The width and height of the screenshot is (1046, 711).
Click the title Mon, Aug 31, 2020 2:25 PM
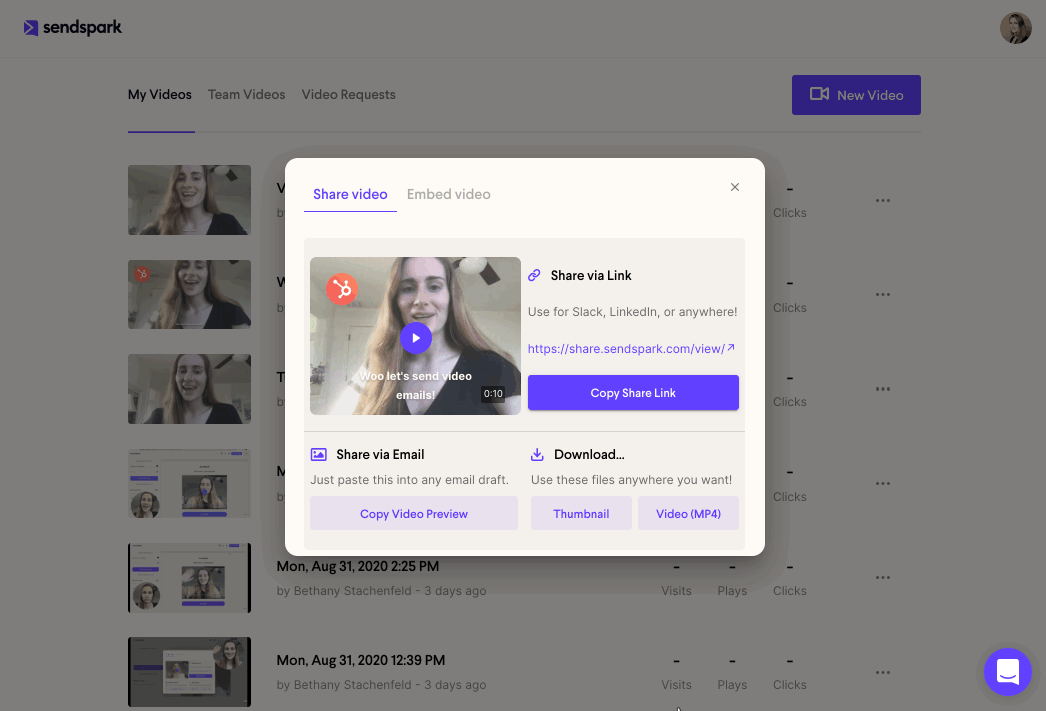coord(358,566)
